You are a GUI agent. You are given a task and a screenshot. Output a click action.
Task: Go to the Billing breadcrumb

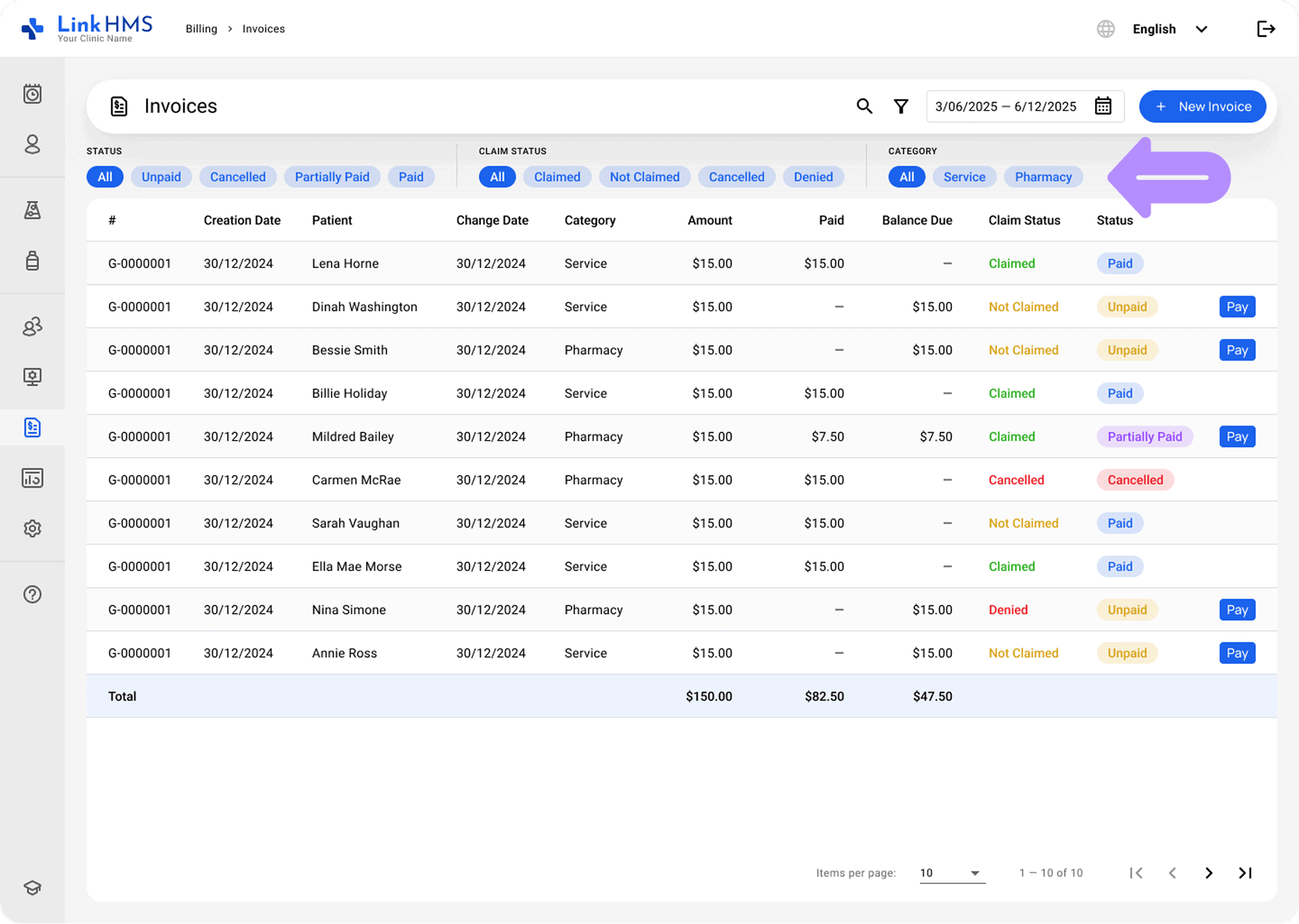click(201, 28)
